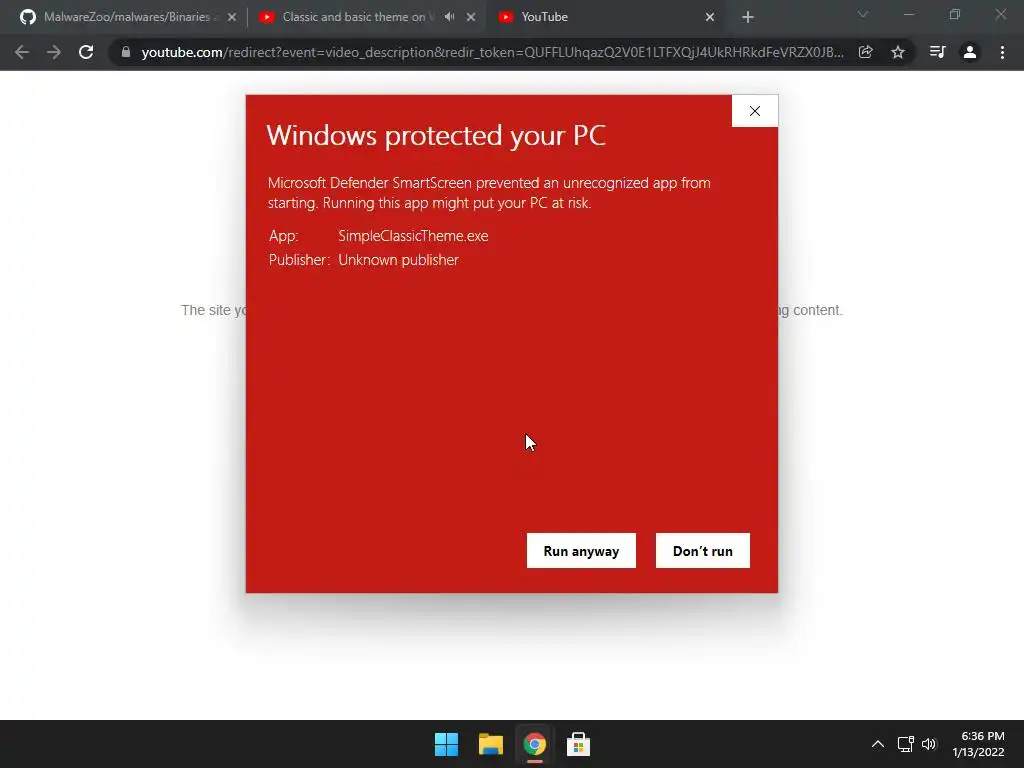
Task: Close the MalwareZoo tab
Action: (231, 17)
